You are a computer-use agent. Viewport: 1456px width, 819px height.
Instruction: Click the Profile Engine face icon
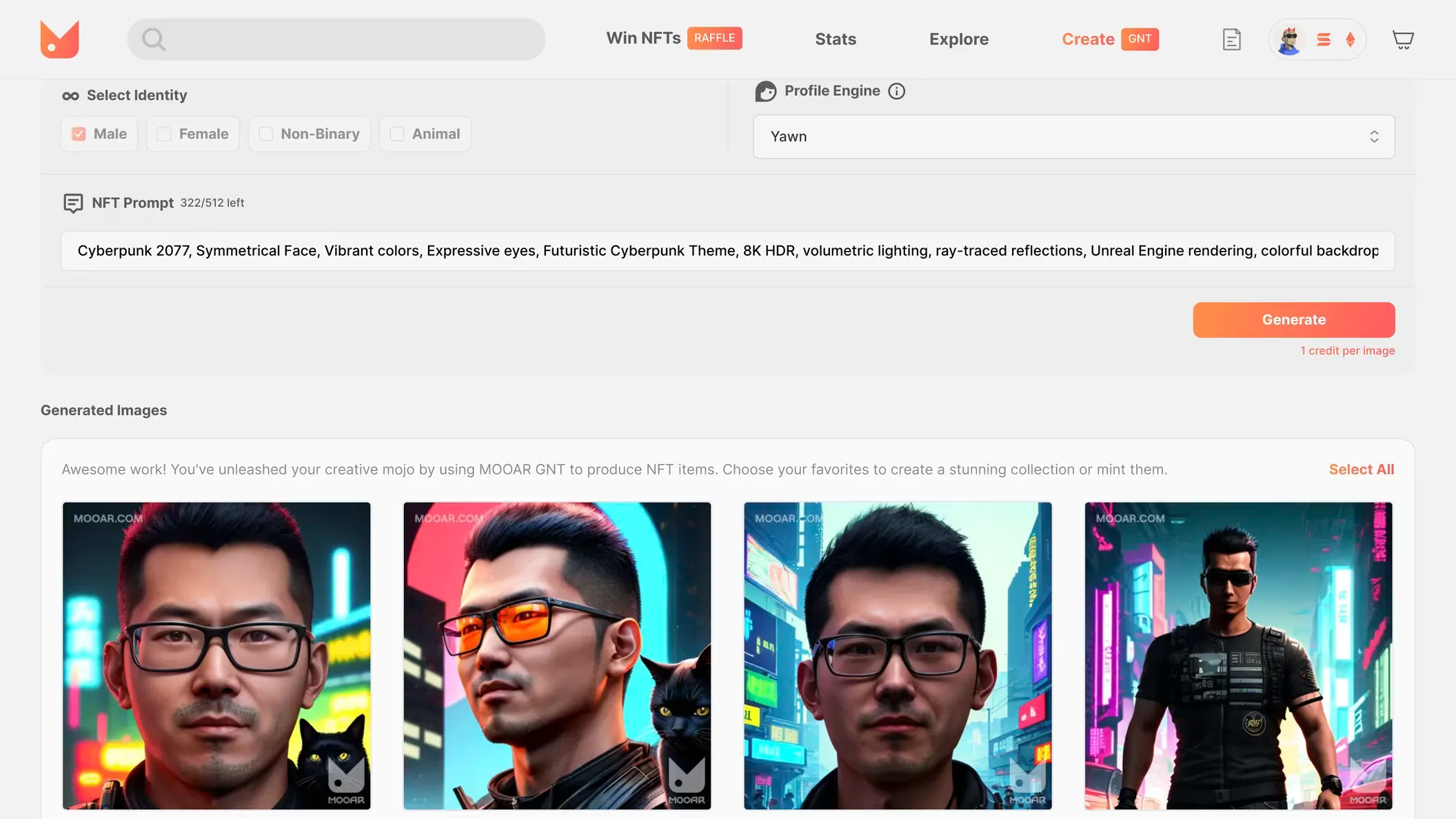click(x=765, y=91)
